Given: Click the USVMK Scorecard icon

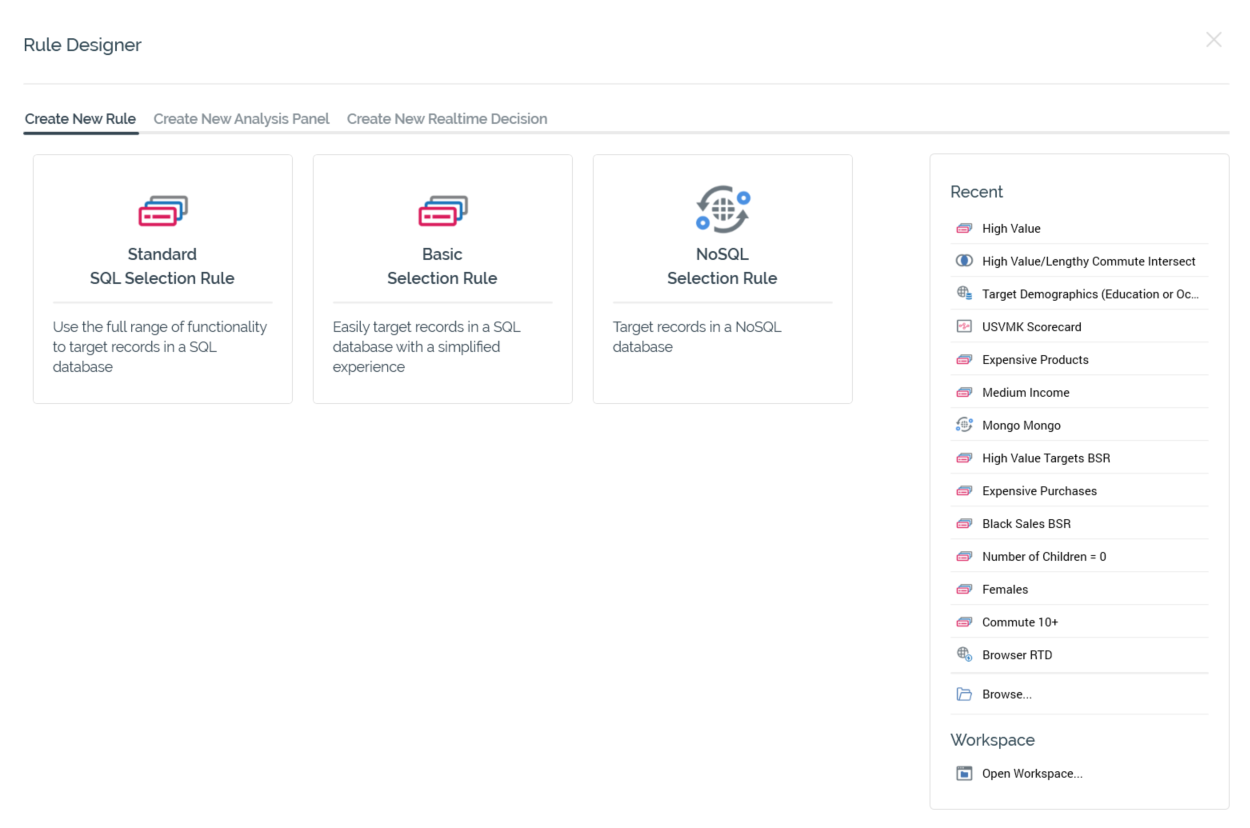Looking at the screenshot, I should tap(964, 327).
